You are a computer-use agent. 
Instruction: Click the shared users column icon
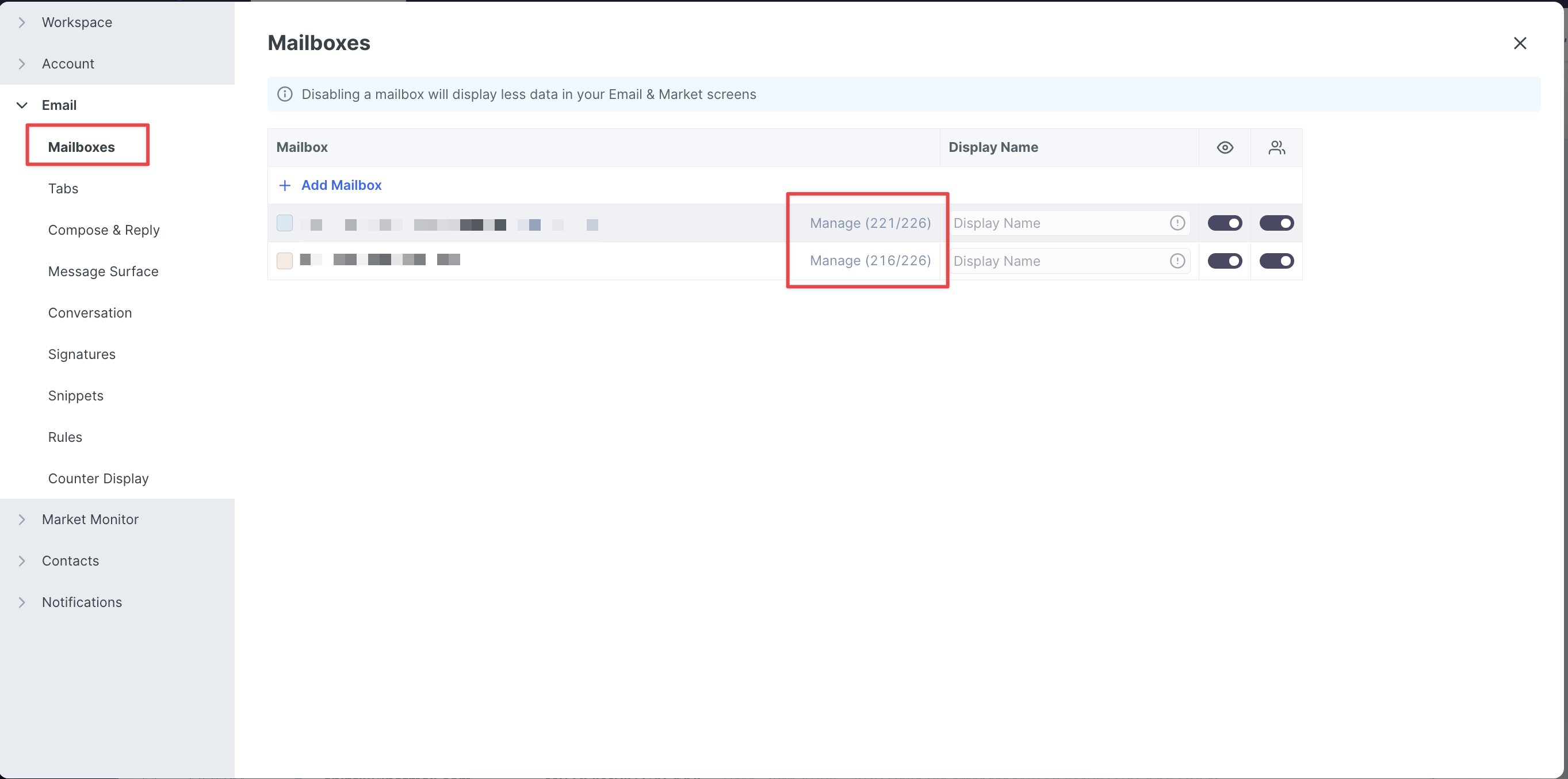click(x=1276, y=147)
